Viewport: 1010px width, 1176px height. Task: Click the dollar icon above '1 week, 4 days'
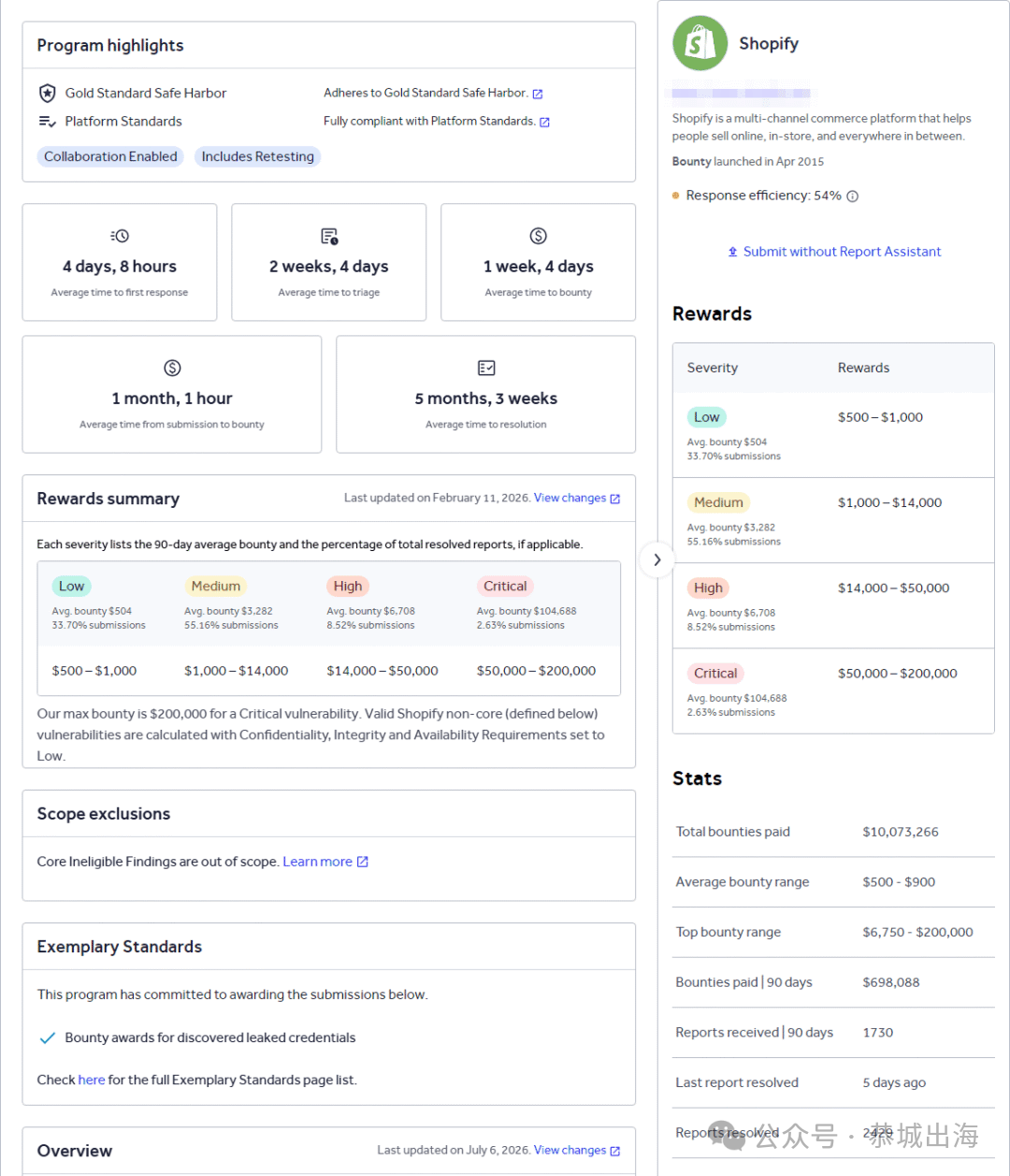(539, 236)
